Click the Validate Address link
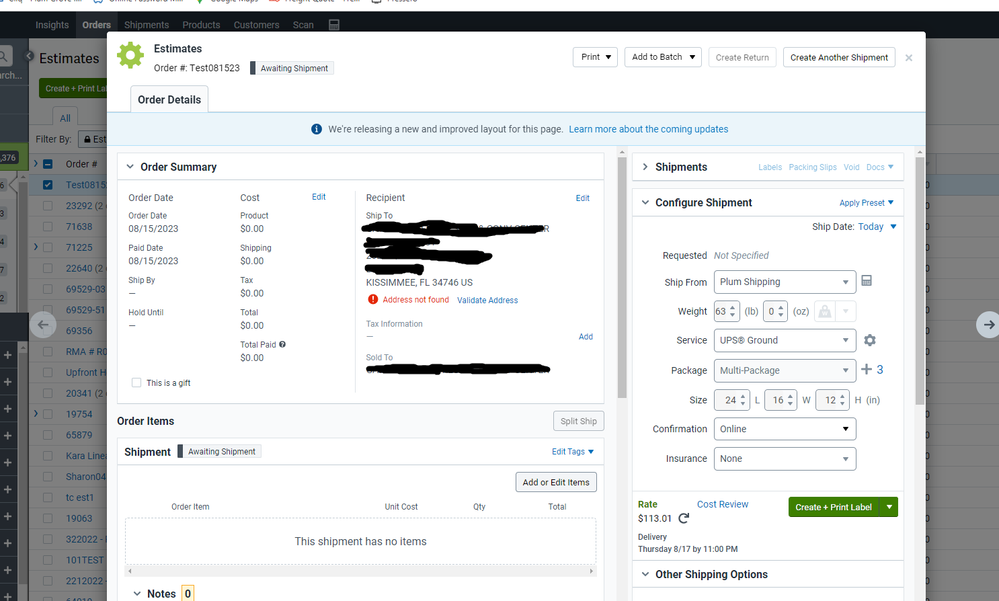The width and height of the screenshot is (999, 601). tap(487, 300)
